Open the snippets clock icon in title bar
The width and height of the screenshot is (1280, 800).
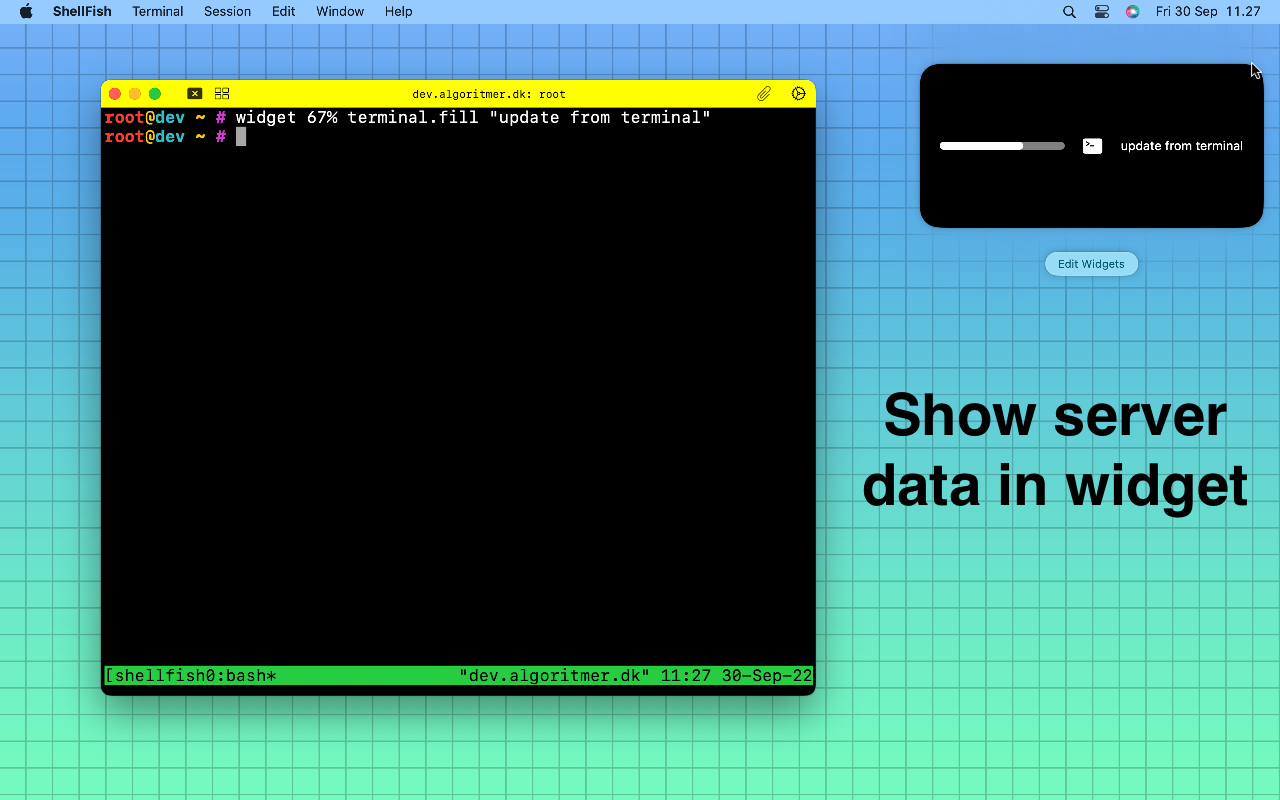tap(799, 94)
